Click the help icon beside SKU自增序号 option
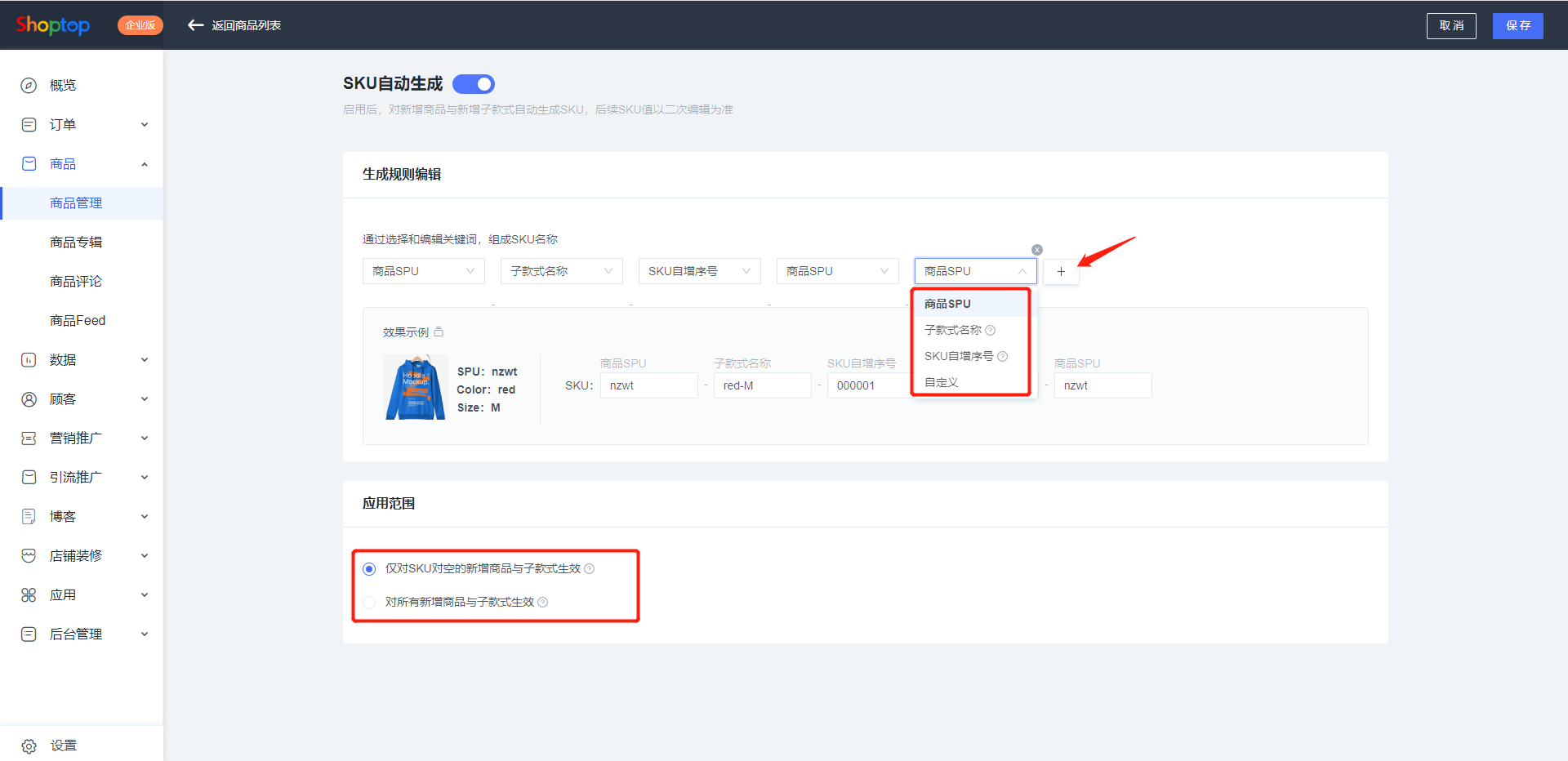Viewport: 1568px width, 761px height. coord(1003,357)
